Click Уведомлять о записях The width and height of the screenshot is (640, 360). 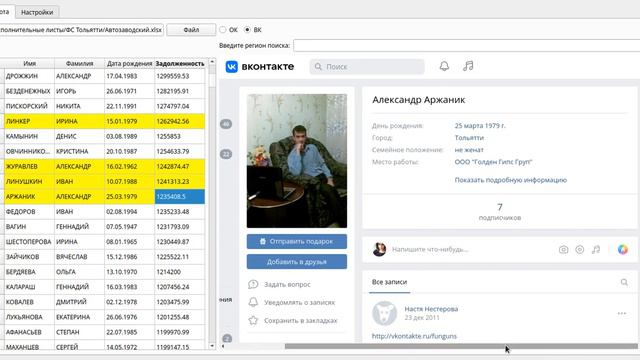(300, 302)
